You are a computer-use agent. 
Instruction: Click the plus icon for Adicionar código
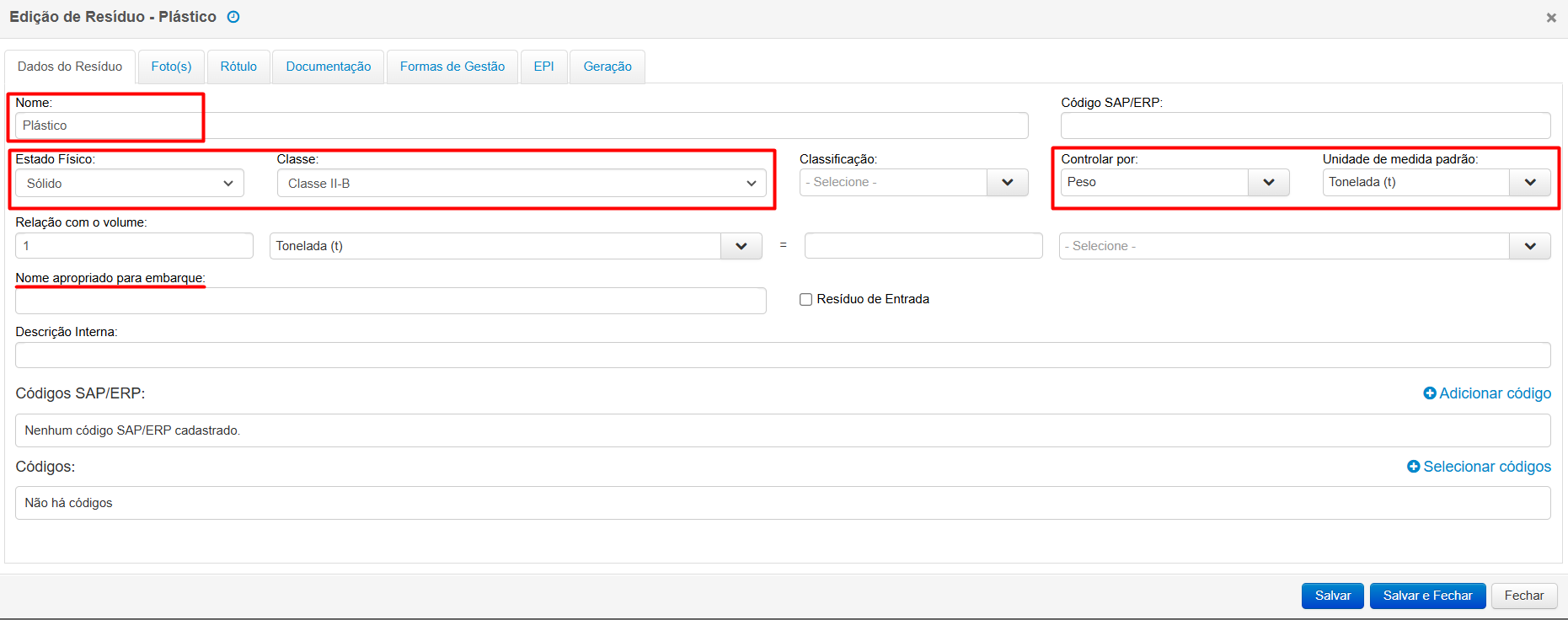[1429, 393]
